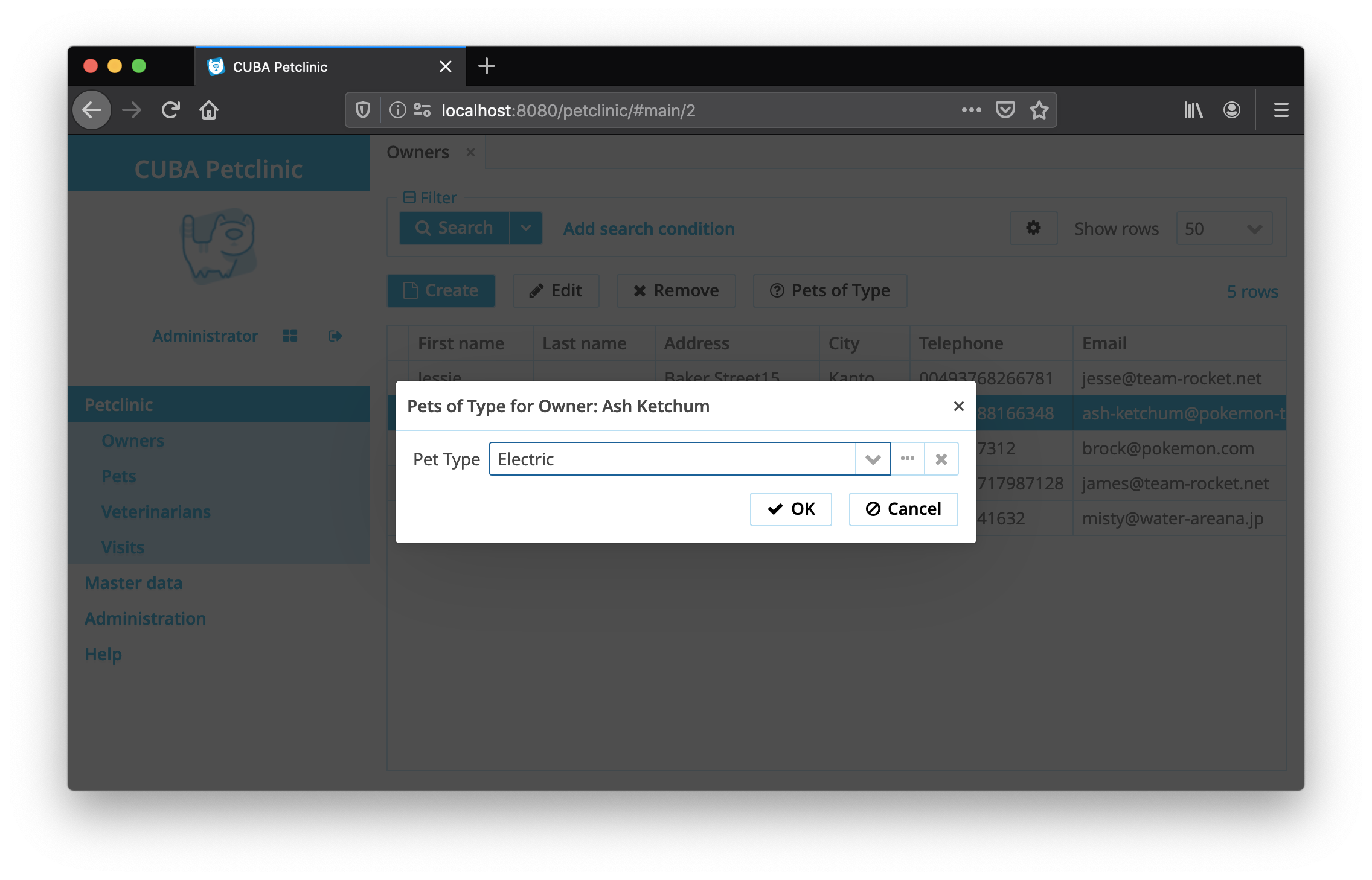Open the Firefox hamburger menu
This screenshot has height=880, width=1372.
(x=1281, y=110)
